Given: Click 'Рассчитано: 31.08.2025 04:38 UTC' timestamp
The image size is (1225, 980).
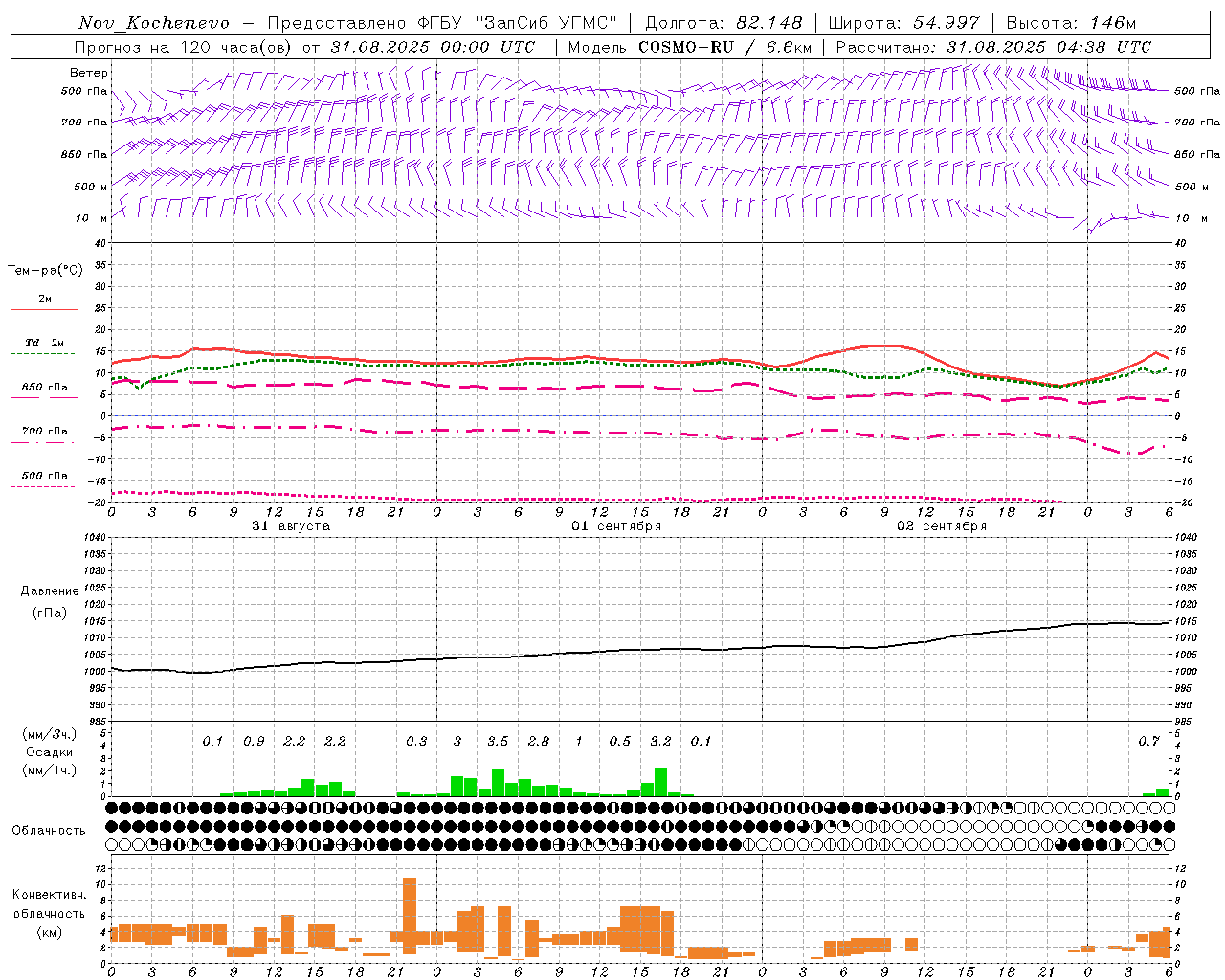Looking at the screenshot, I should click(993, 47).
